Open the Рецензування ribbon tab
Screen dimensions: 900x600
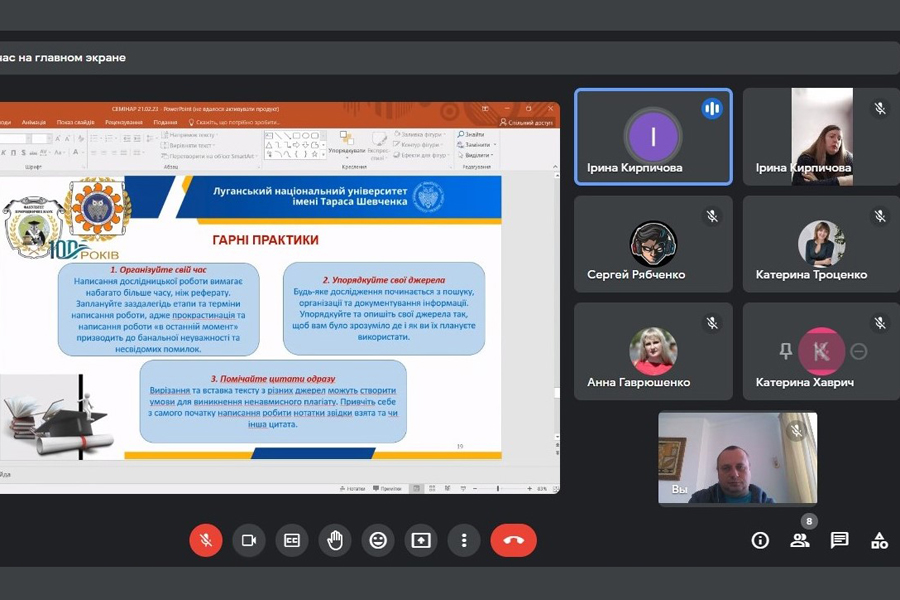coord(124,122)
